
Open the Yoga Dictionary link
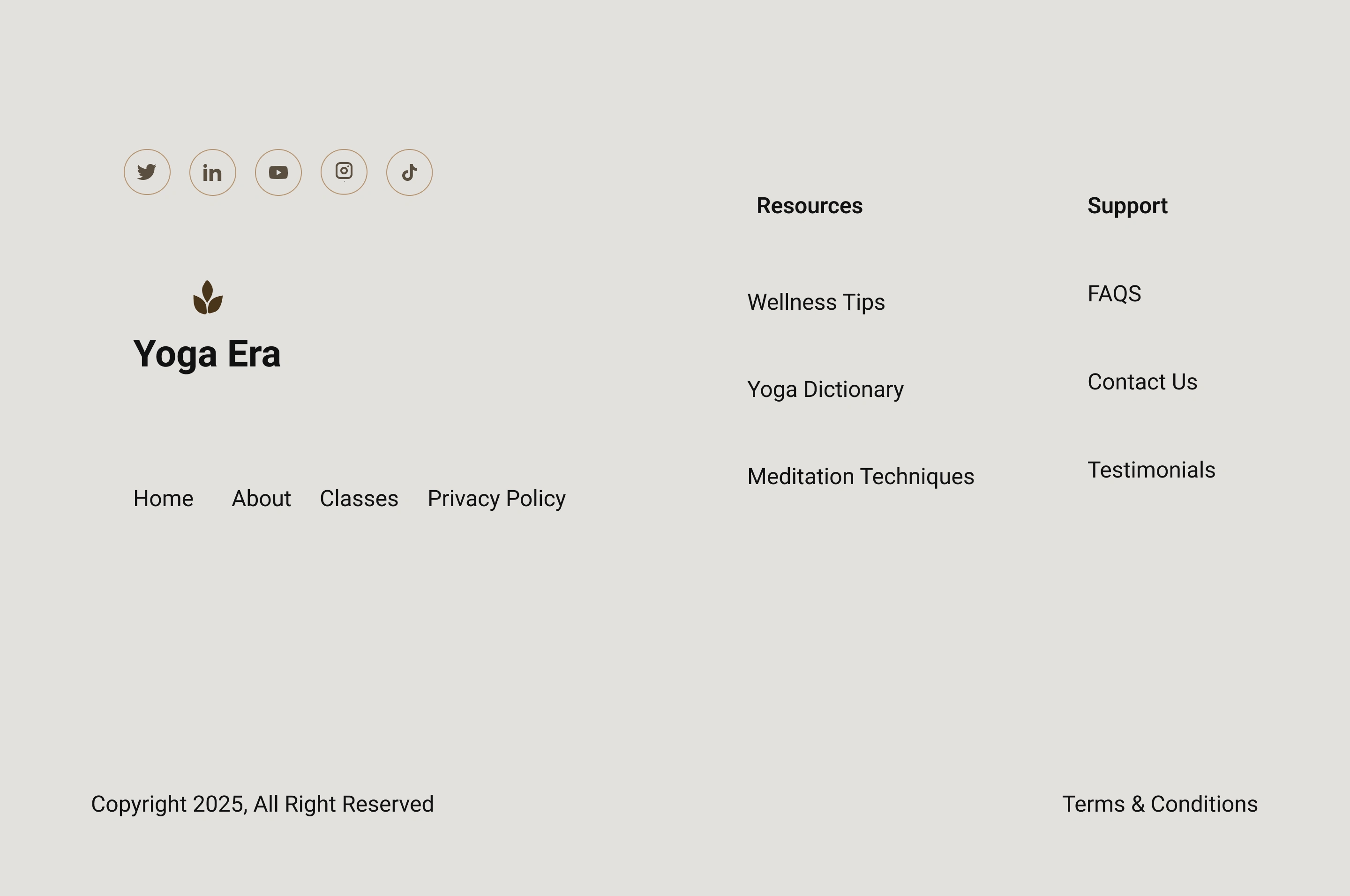pos(825,390)
